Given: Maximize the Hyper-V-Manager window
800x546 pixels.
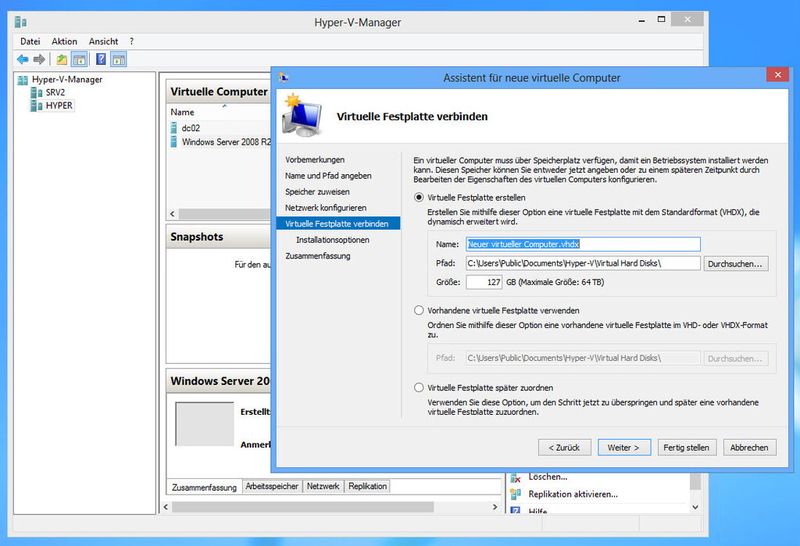Looking at the screenshot, I should (661, 20).
